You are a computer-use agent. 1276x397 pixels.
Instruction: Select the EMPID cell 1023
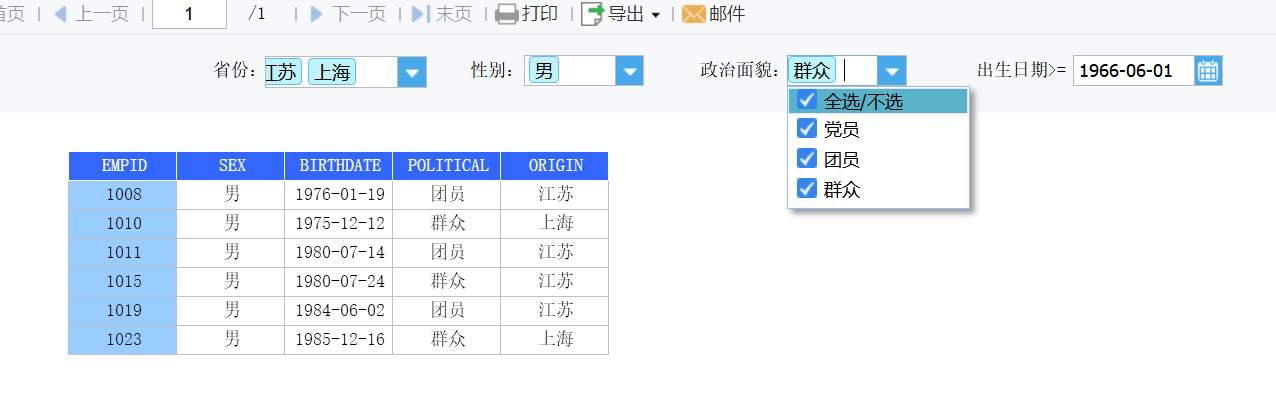click(122, 340)
